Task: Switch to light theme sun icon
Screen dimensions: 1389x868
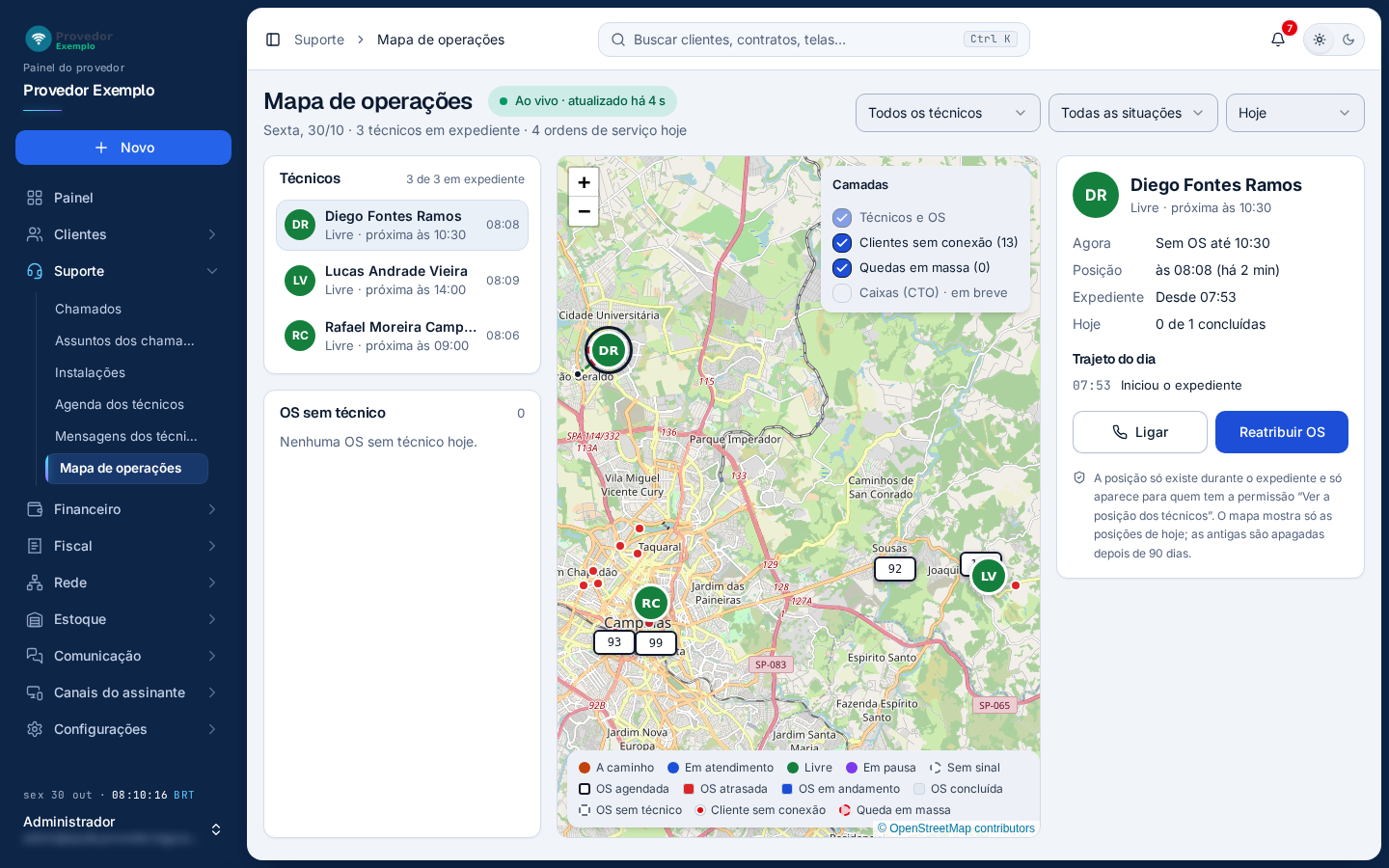Action: [1320, 40]
